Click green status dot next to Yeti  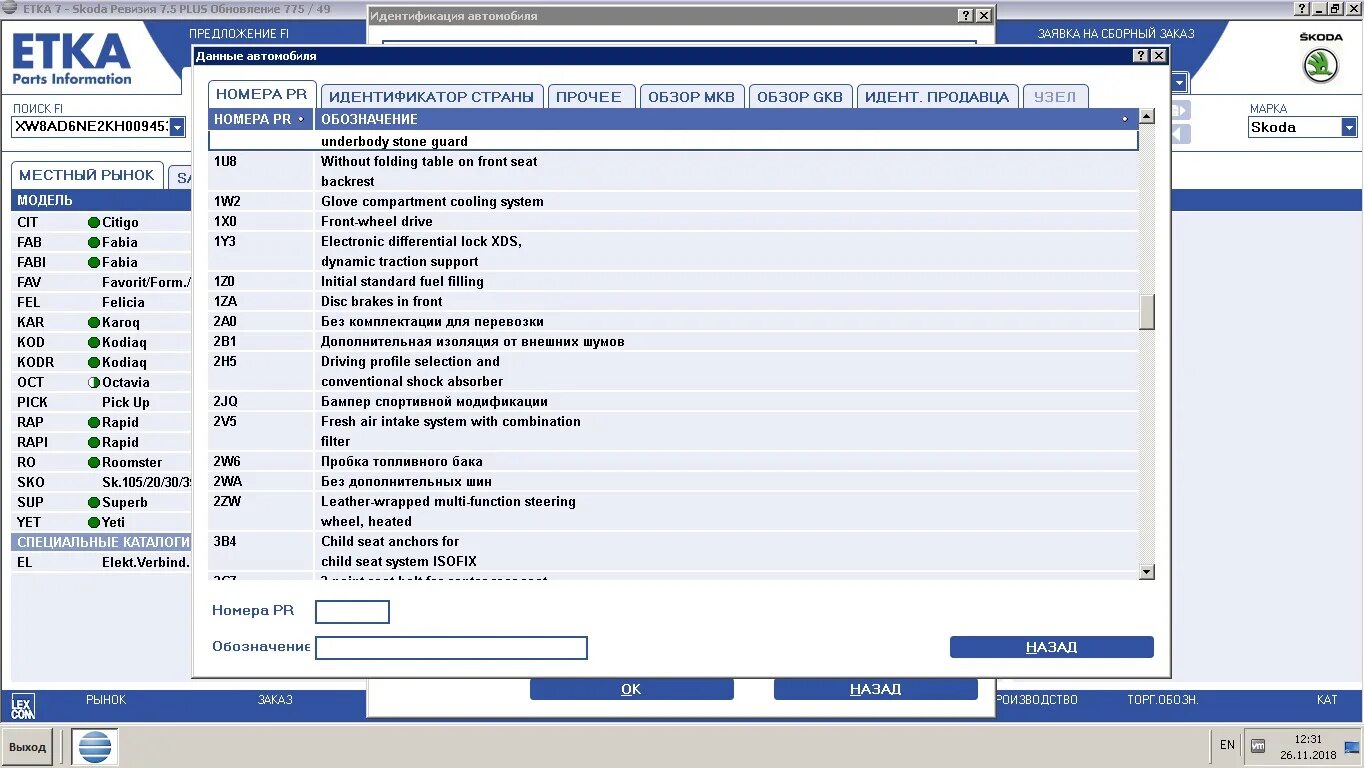point(94,522)
